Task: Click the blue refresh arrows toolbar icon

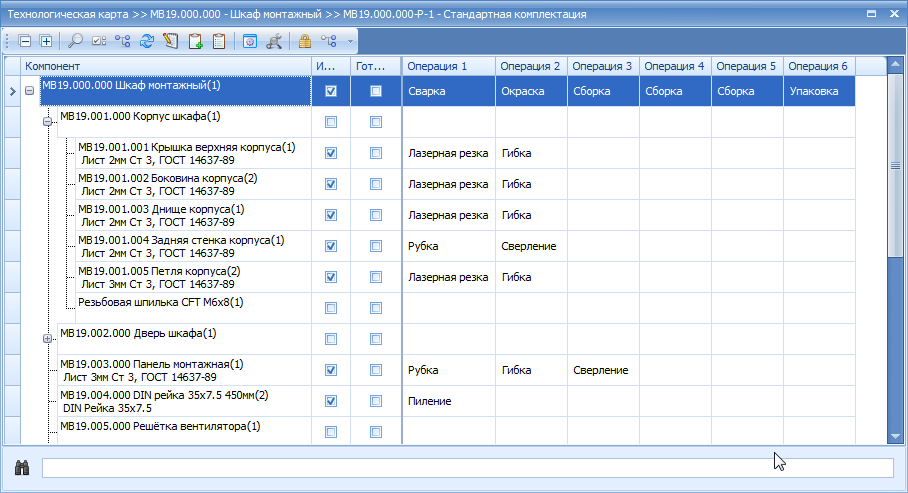Action: (x=147, y=41)
